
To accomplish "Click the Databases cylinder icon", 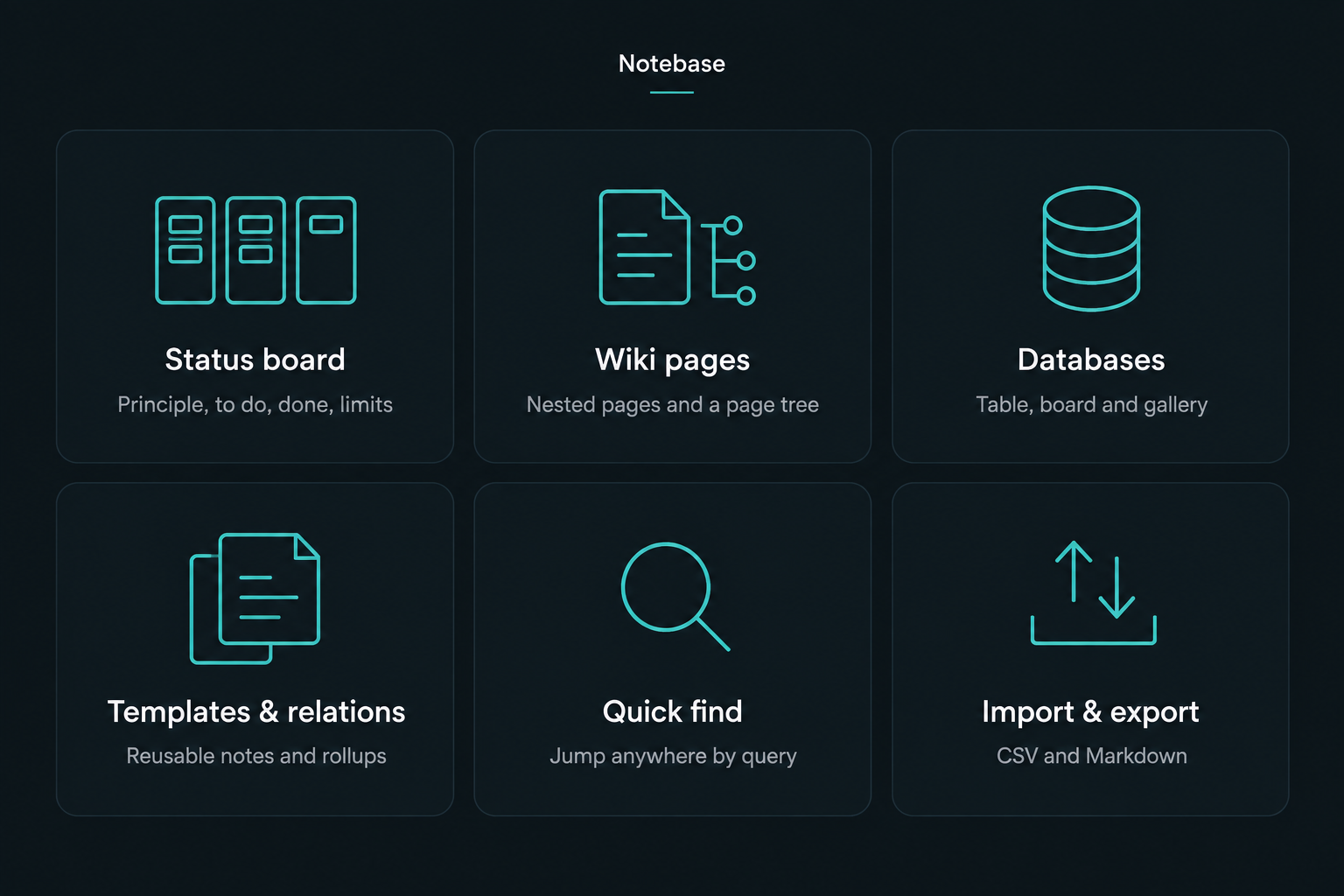I will pyautogui.click(x=1091, y=248).
